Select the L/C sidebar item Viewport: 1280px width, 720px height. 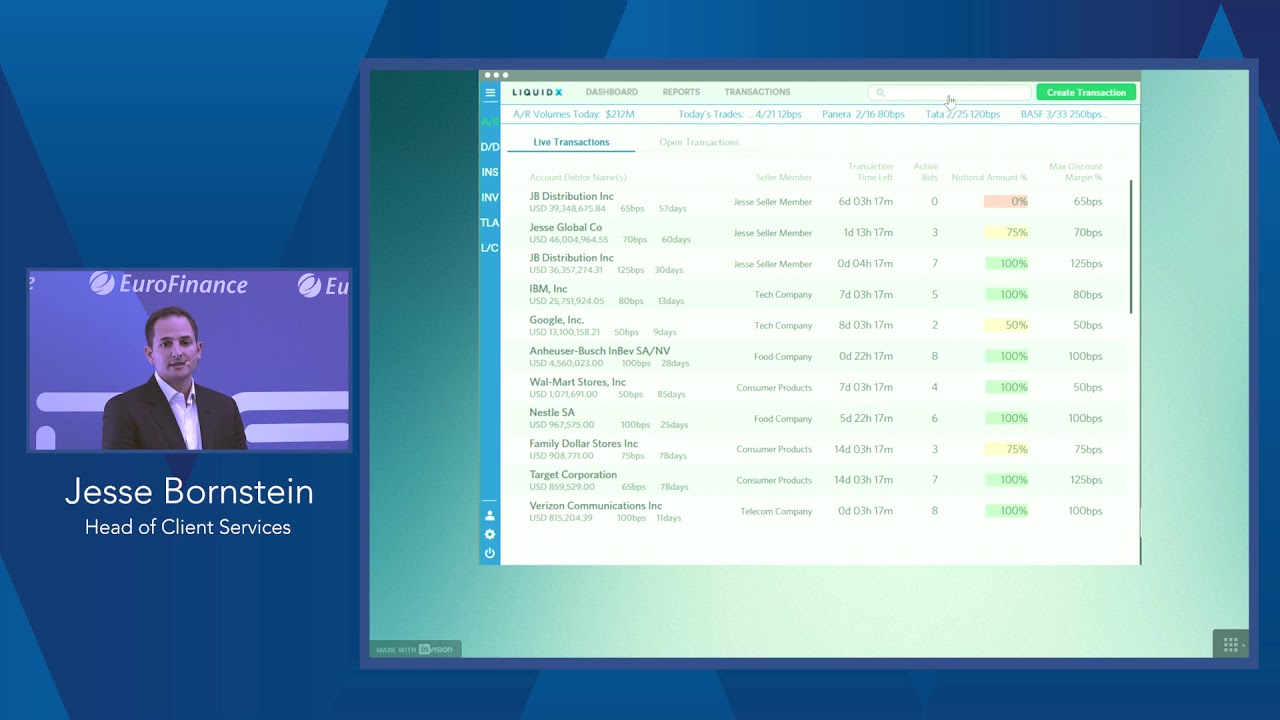(490, 247)
